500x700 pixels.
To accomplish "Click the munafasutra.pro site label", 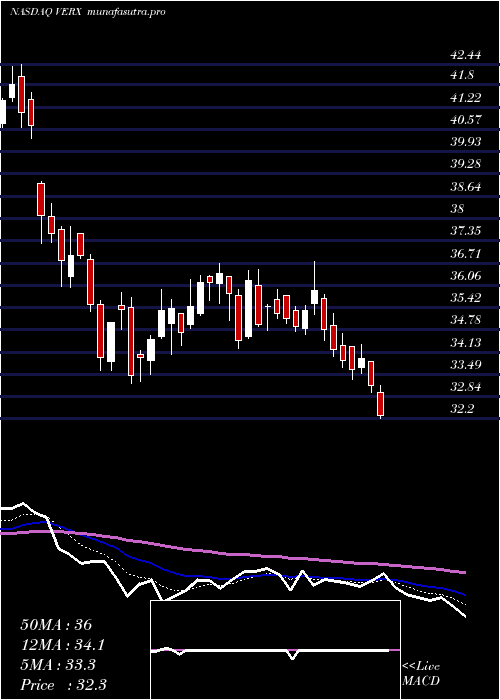I will click(x=127, y=12).
